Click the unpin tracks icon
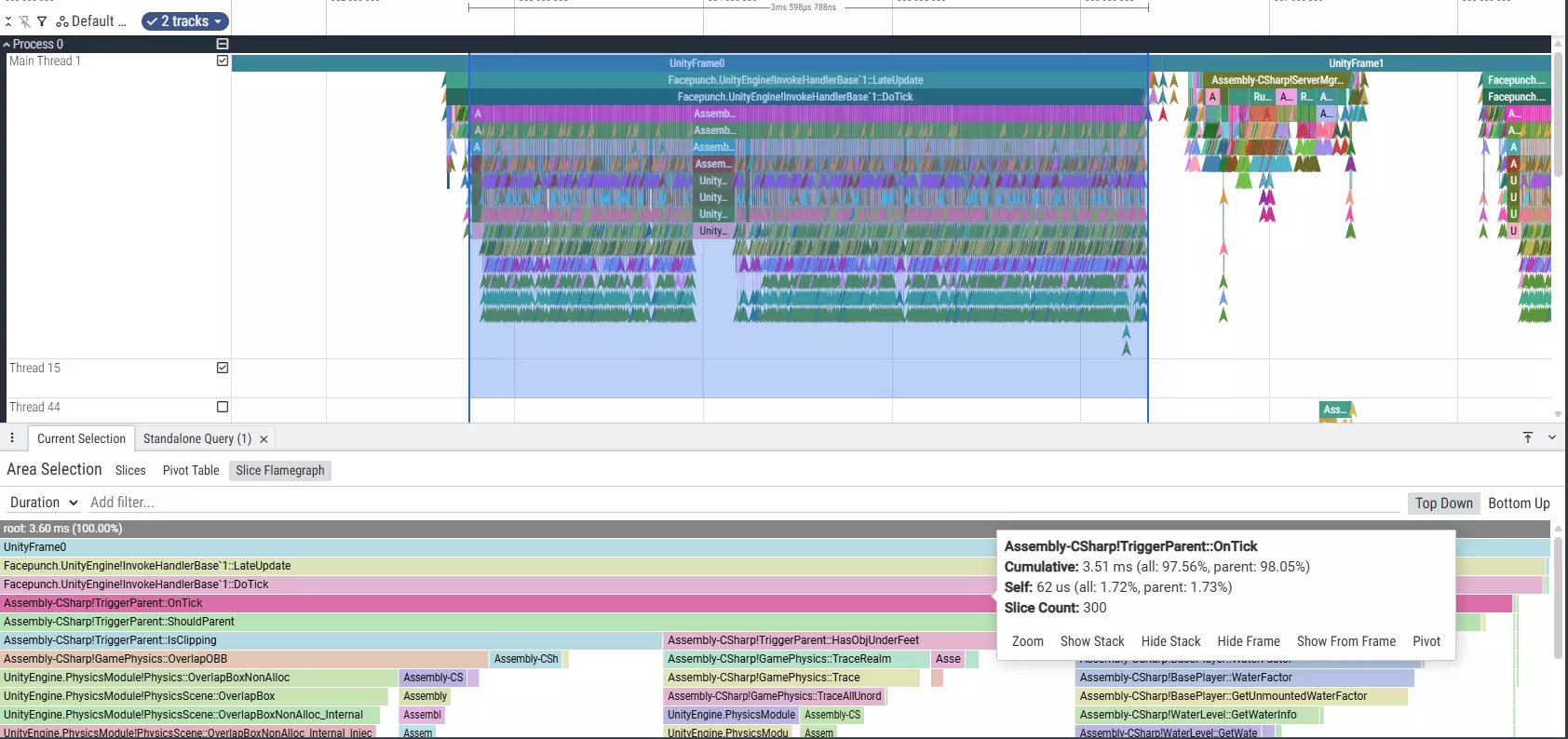The height and width of the screenshot is (739, 1568). [x=25, y=21]
